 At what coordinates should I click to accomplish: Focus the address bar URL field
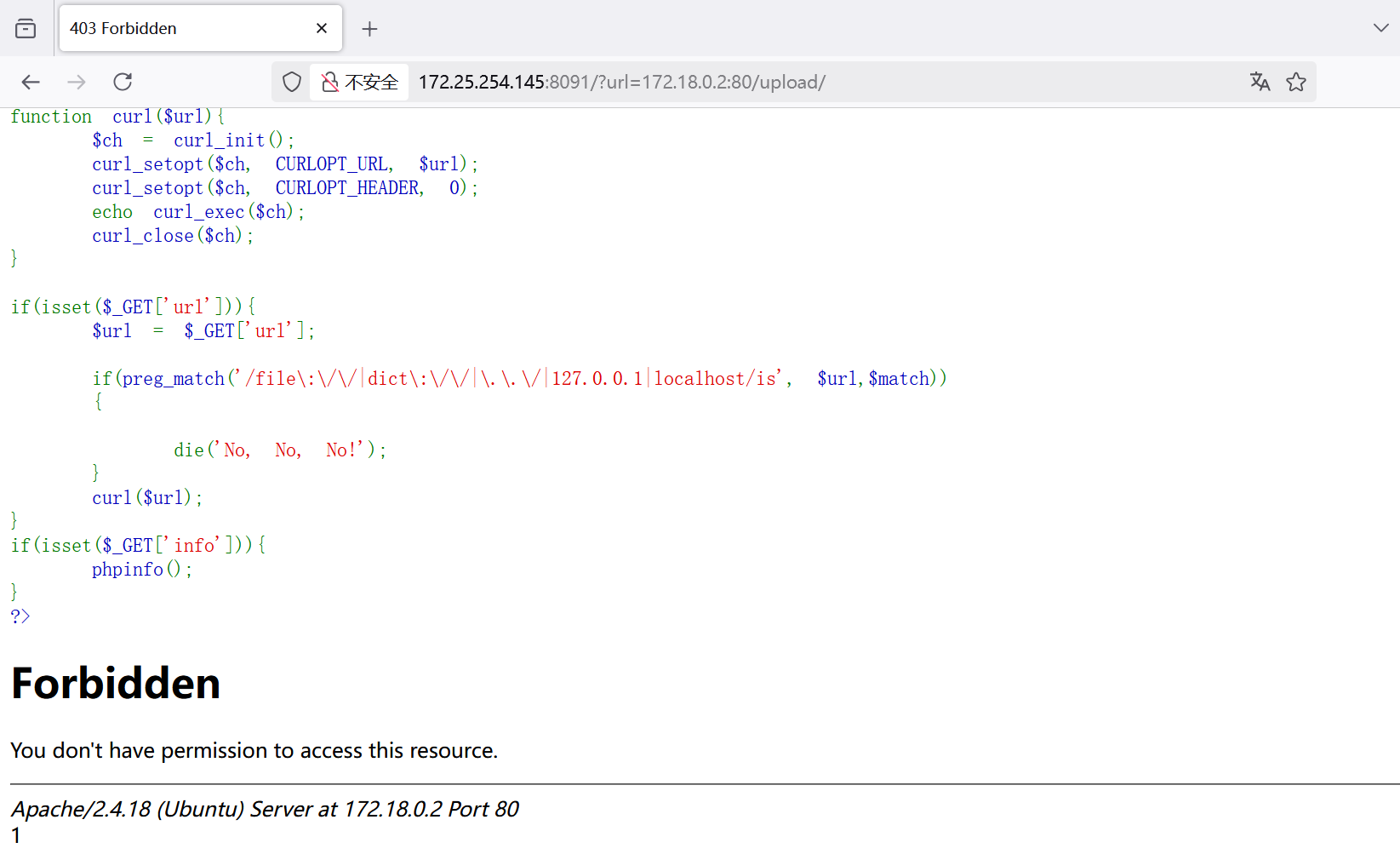766,82
